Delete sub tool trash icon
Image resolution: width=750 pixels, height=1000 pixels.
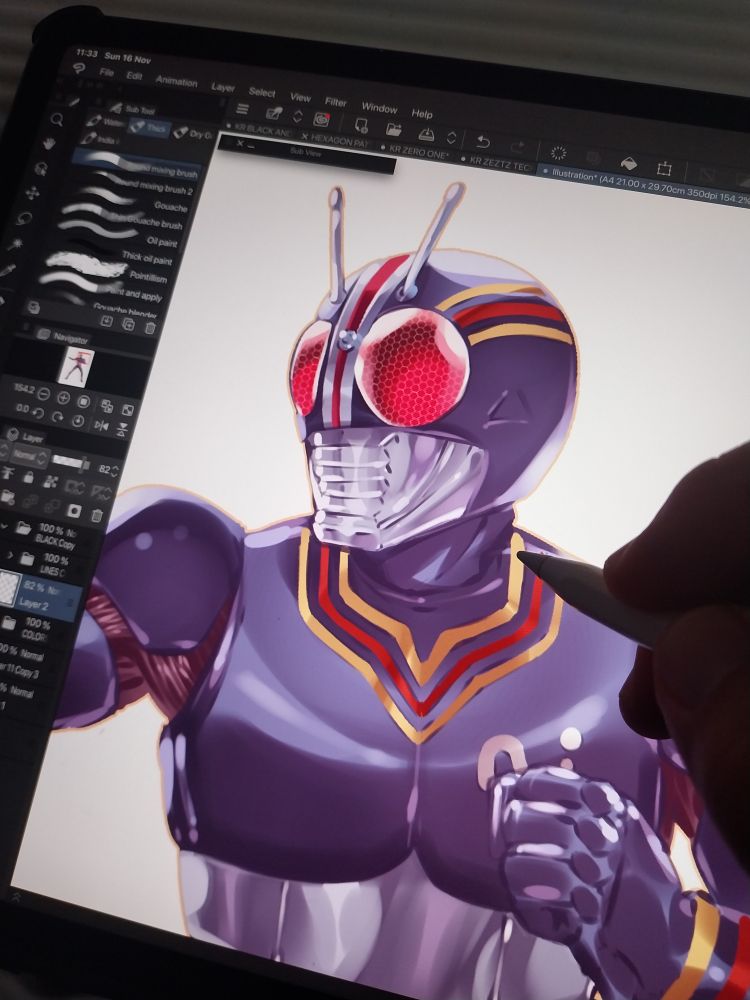pos(150,328)
